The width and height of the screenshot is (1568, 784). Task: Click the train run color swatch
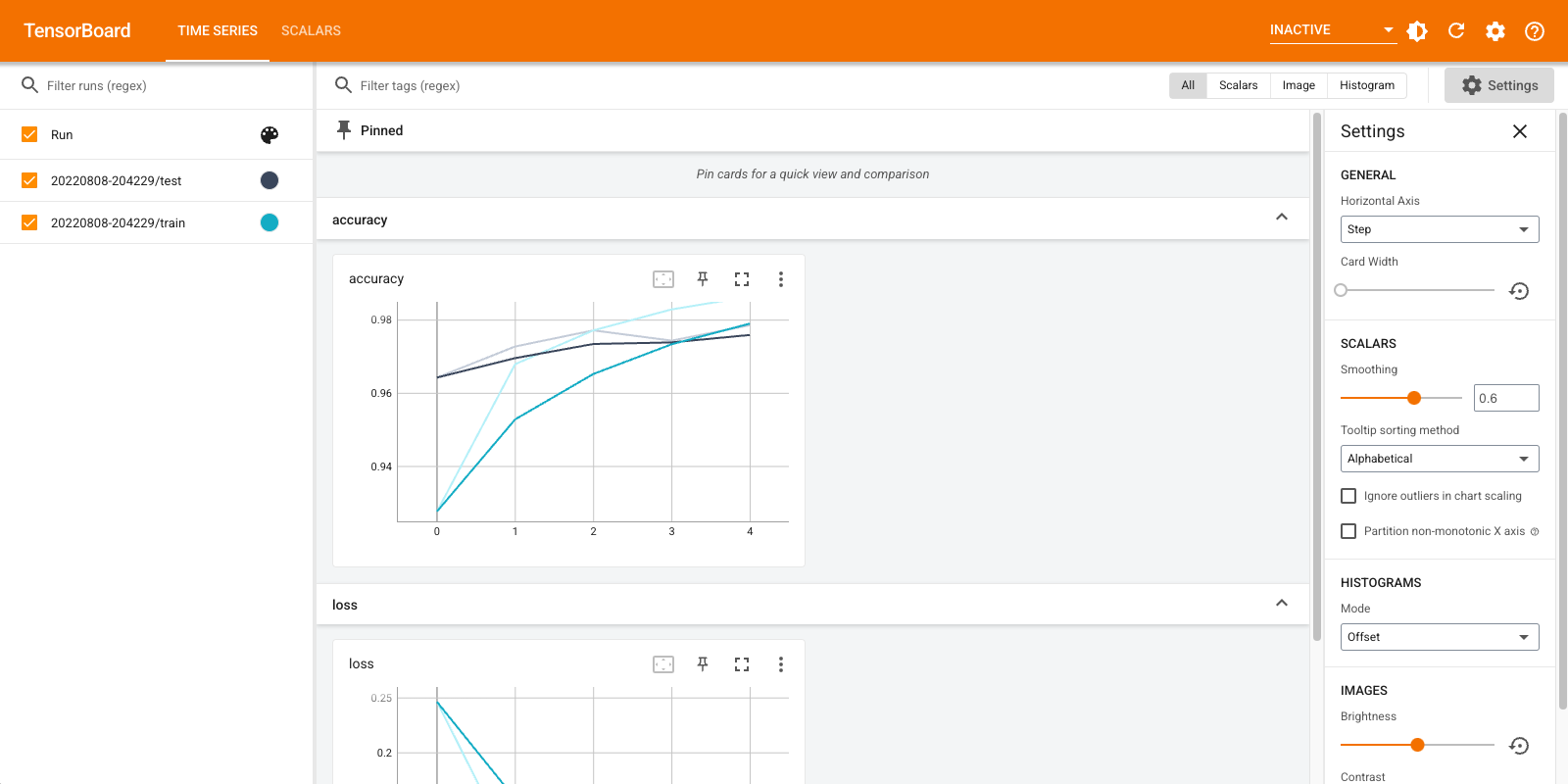269,222
